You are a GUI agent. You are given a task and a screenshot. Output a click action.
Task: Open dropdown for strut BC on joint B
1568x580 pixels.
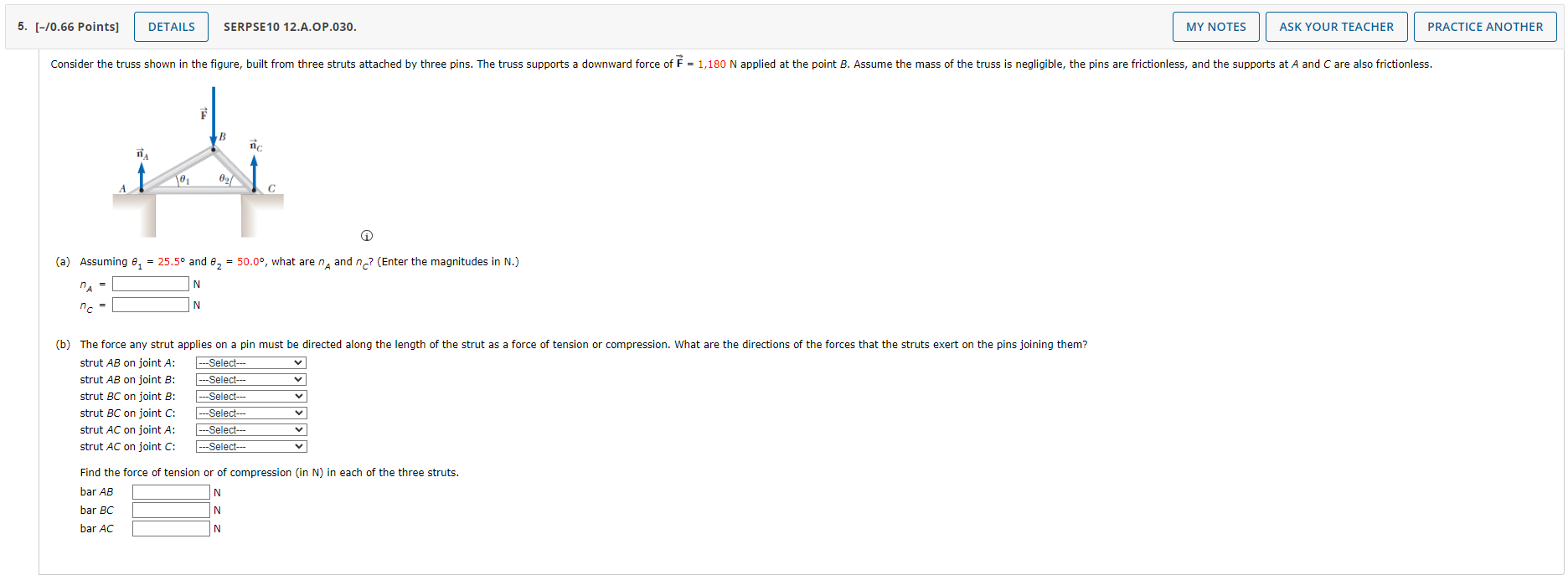point(250,396)
